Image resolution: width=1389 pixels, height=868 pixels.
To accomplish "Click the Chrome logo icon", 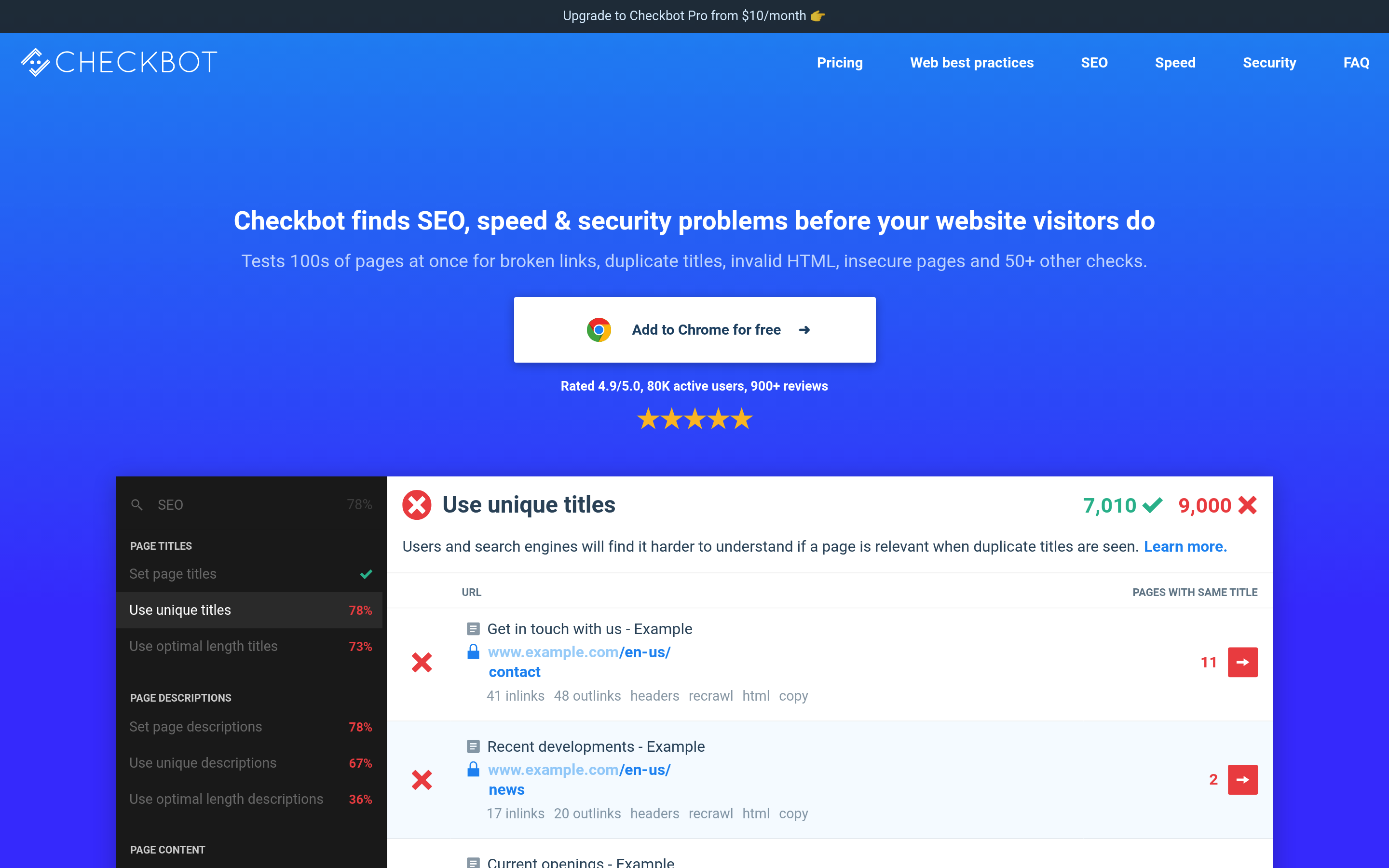I will tap(599, 330).
